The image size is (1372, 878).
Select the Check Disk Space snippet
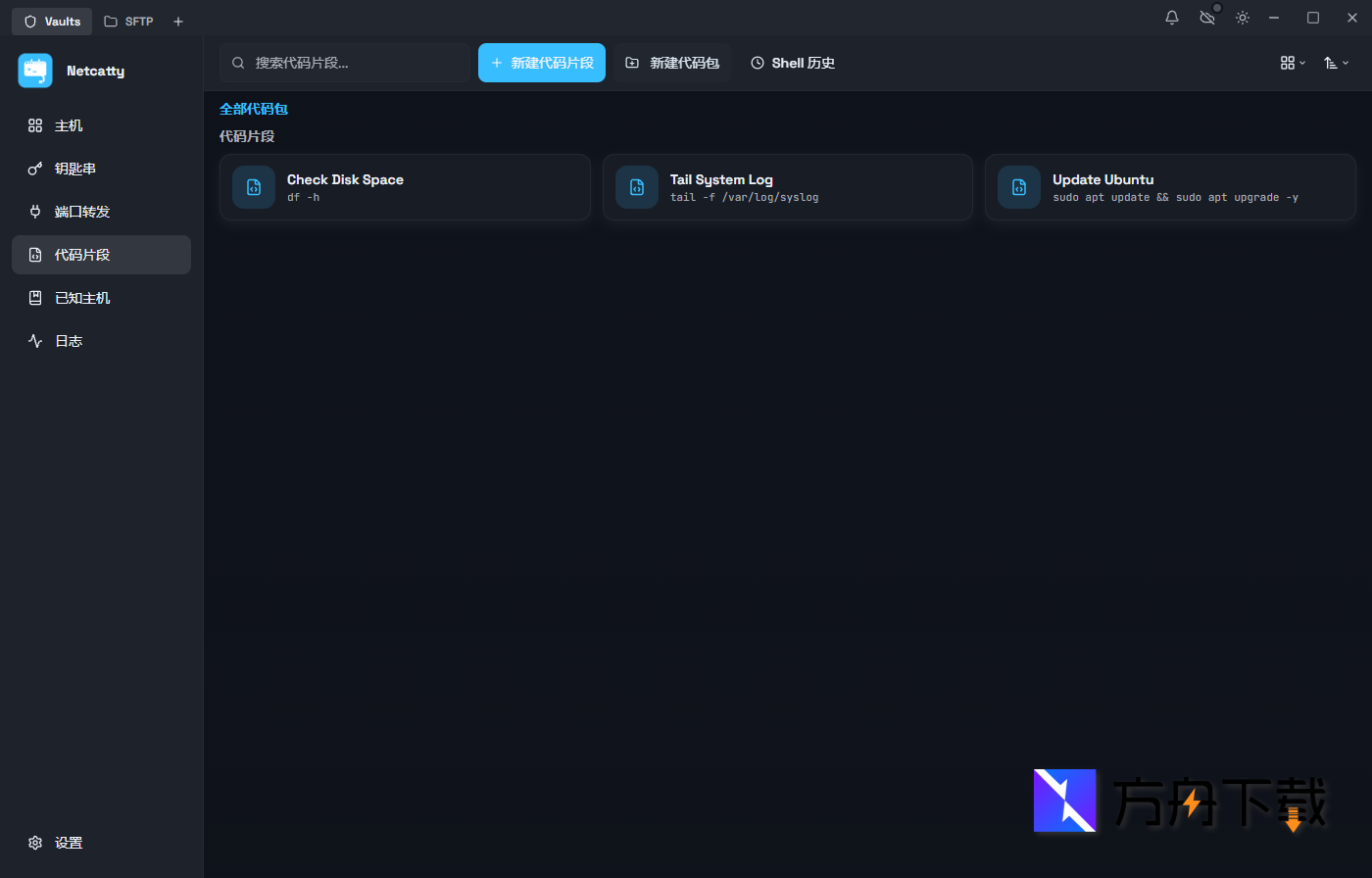(405, 187)
